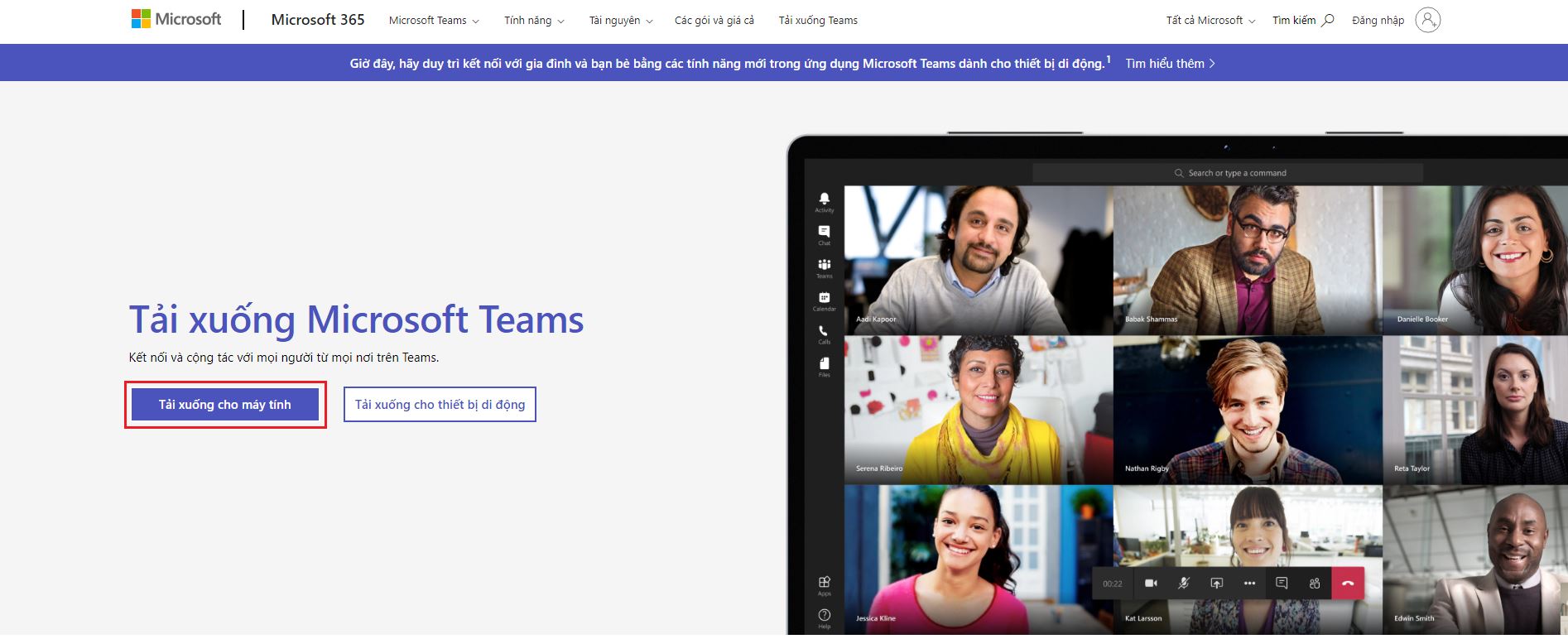1568x639 pixels.
Task: Click Tải xuống cho thiết bị di động
Action: pos(440,405)
